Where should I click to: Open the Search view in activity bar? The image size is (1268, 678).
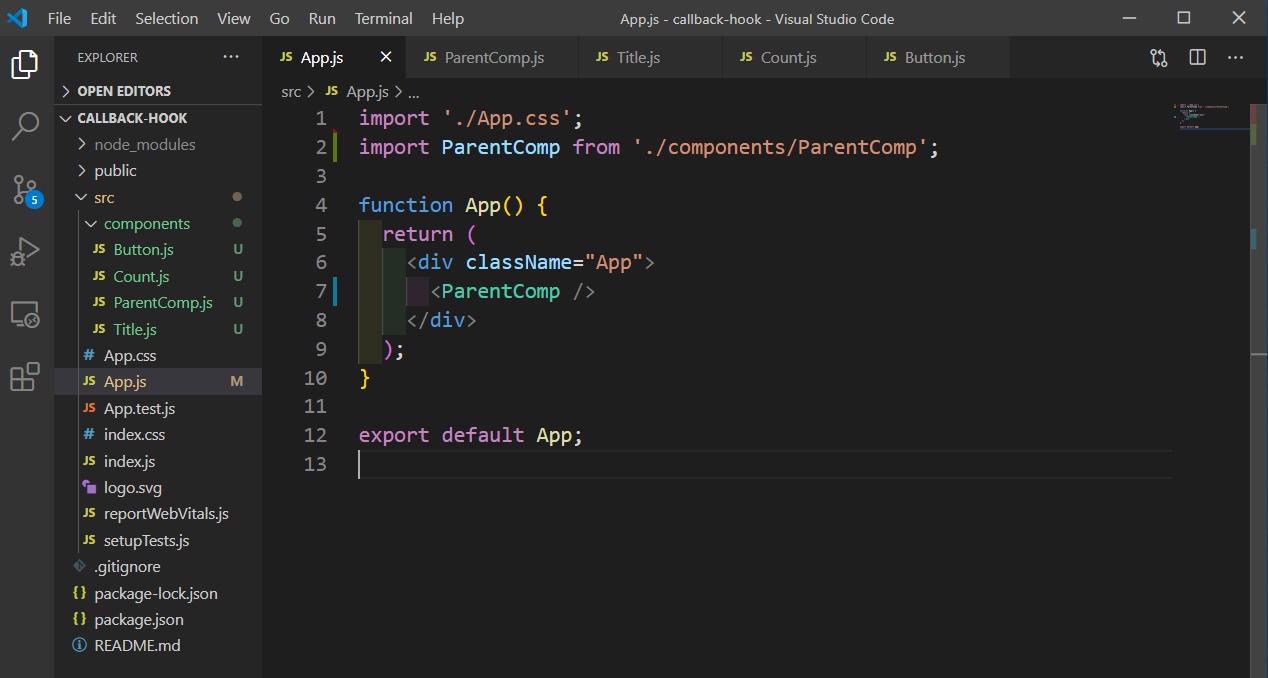(25, 126)
